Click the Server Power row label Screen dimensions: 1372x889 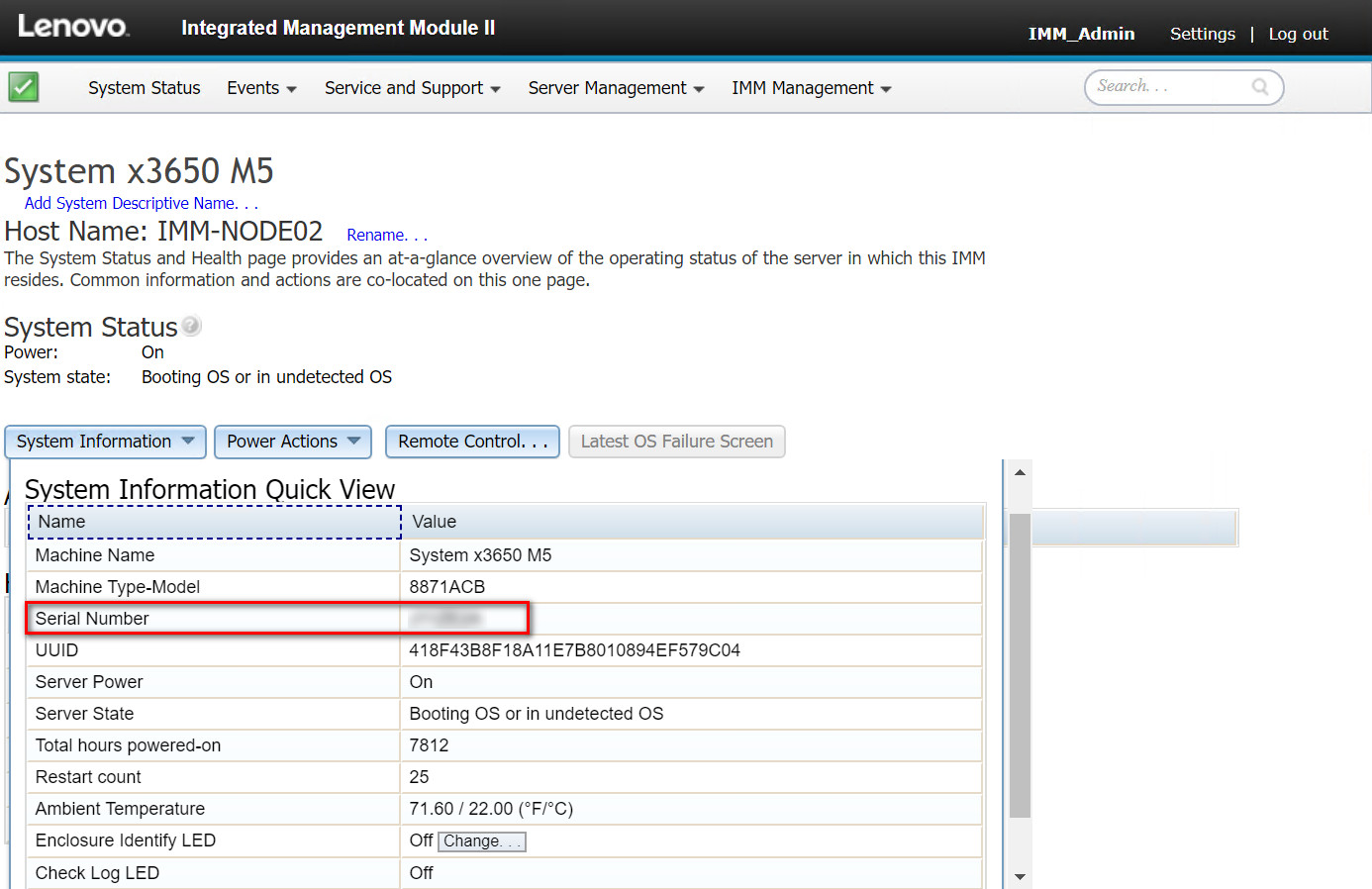(x=89, y=682)
